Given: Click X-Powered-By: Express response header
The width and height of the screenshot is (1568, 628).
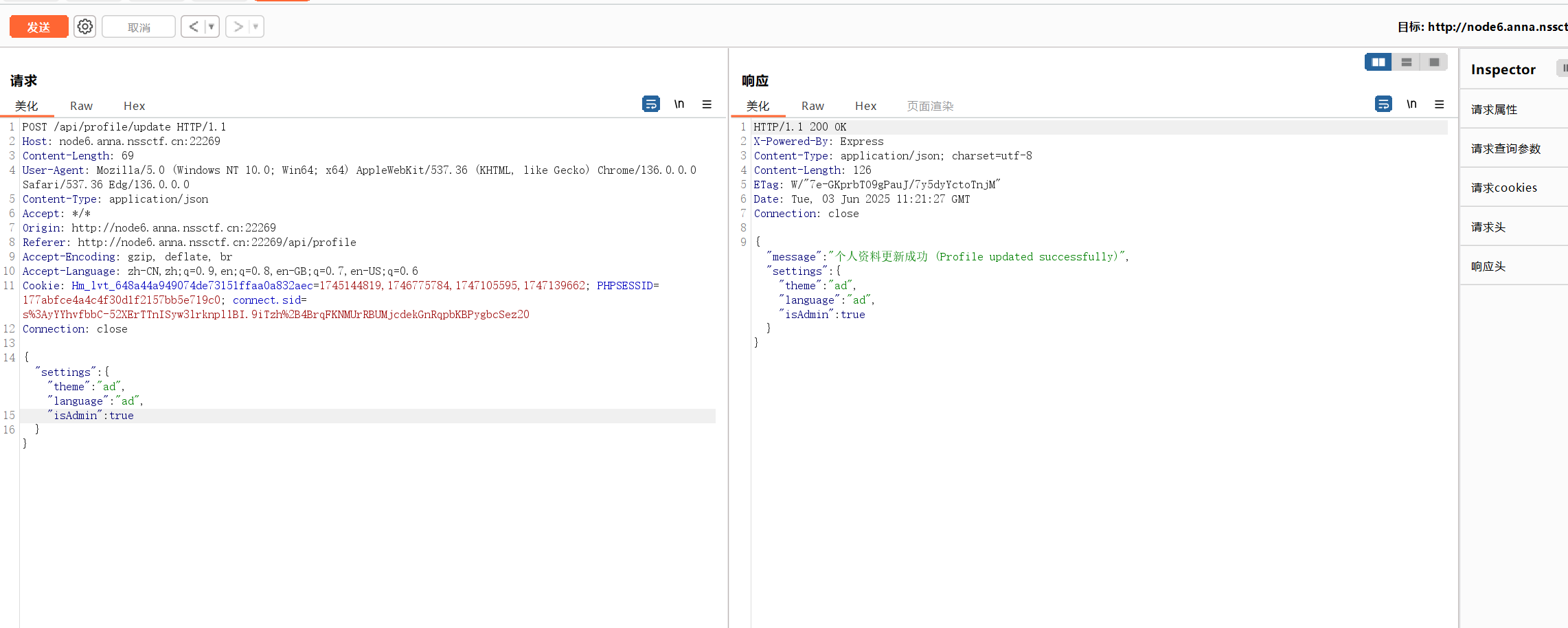Looking at the screenshot, I should (x=819, y=142).
